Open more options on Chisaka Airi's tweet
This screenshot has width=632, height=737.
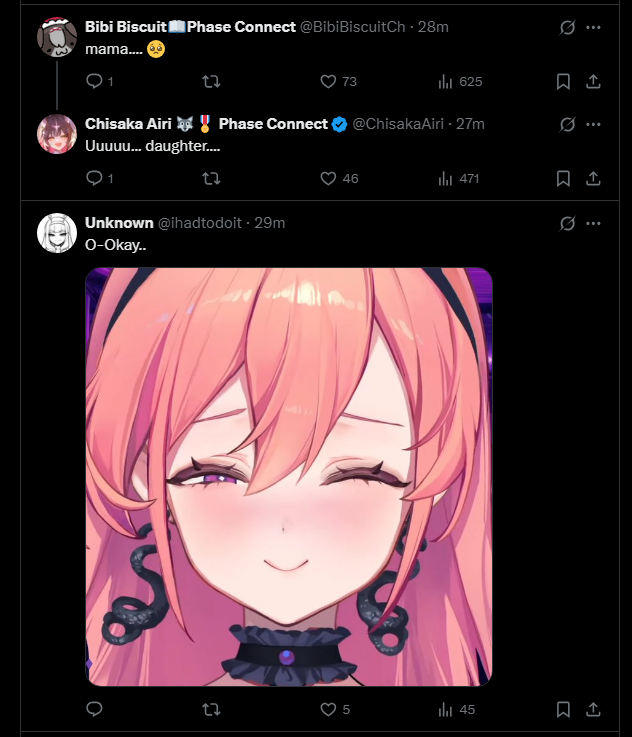tap(593, 124)
